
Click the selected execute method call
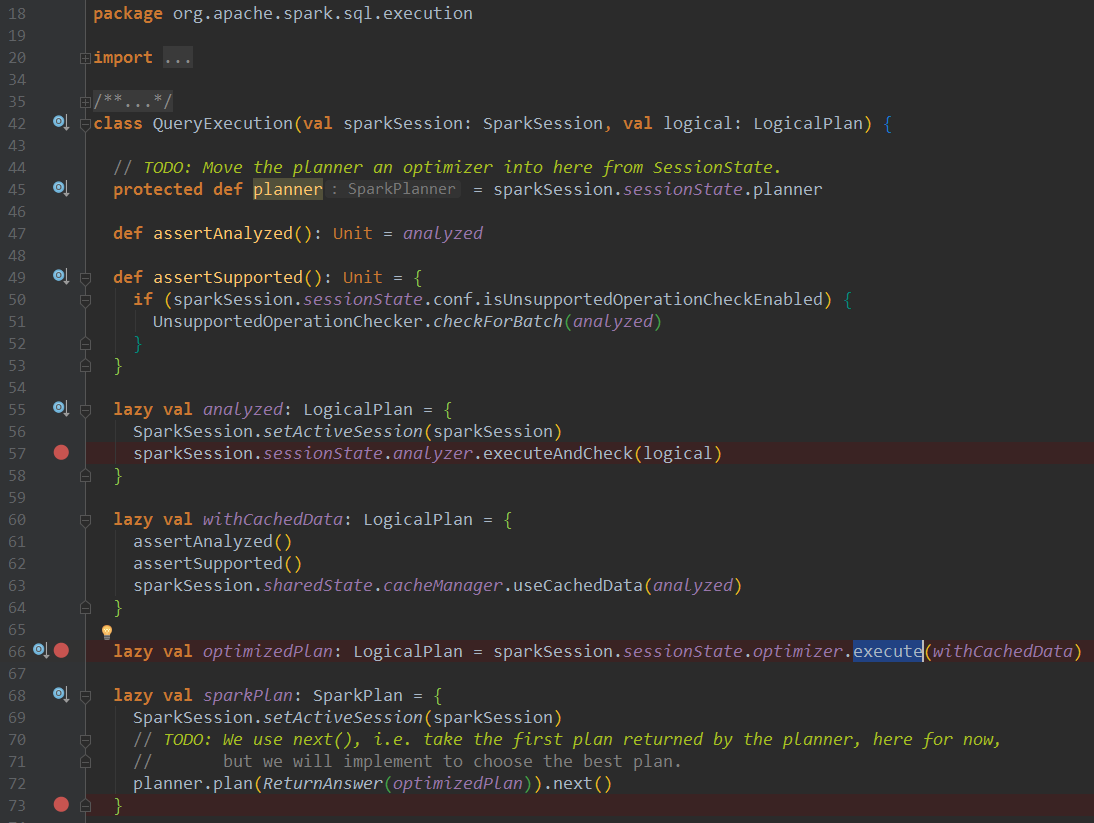coord(887,651)
